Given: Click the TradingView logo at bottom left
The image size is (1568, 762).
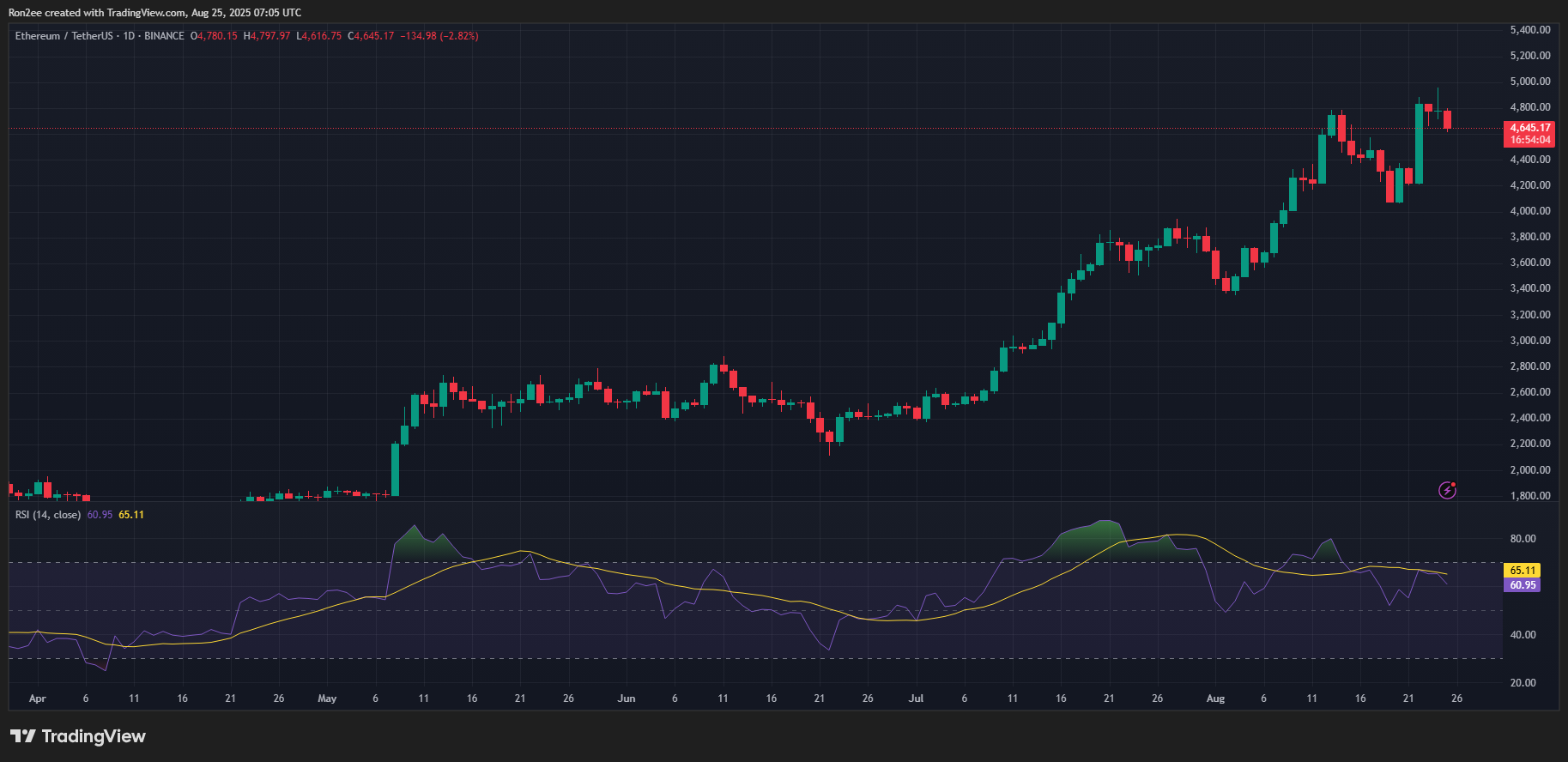Looking at the screenshot, I should [78, 736].
